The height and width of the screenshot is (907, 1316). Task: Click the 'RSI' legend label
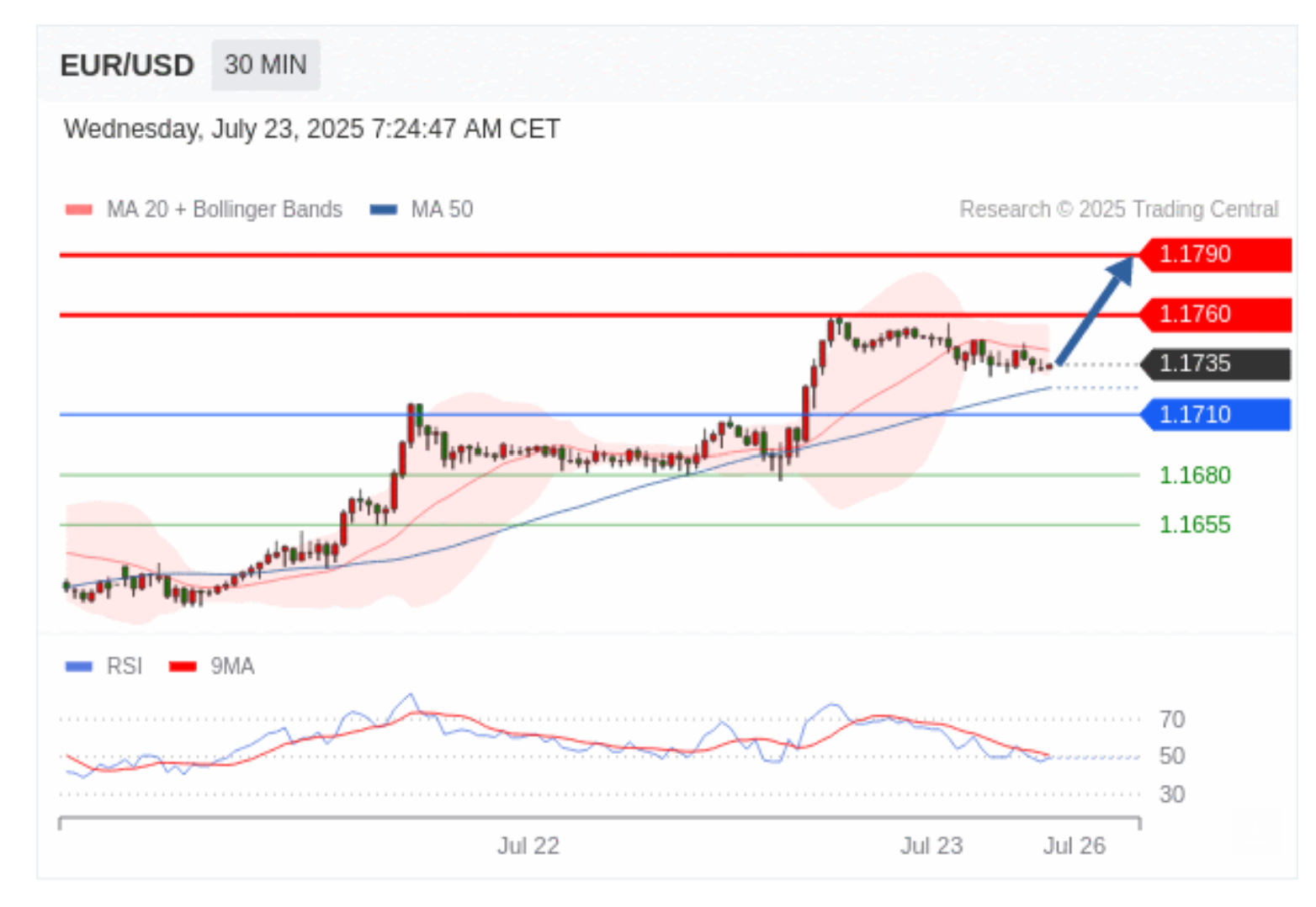click(x=124, y=666)
